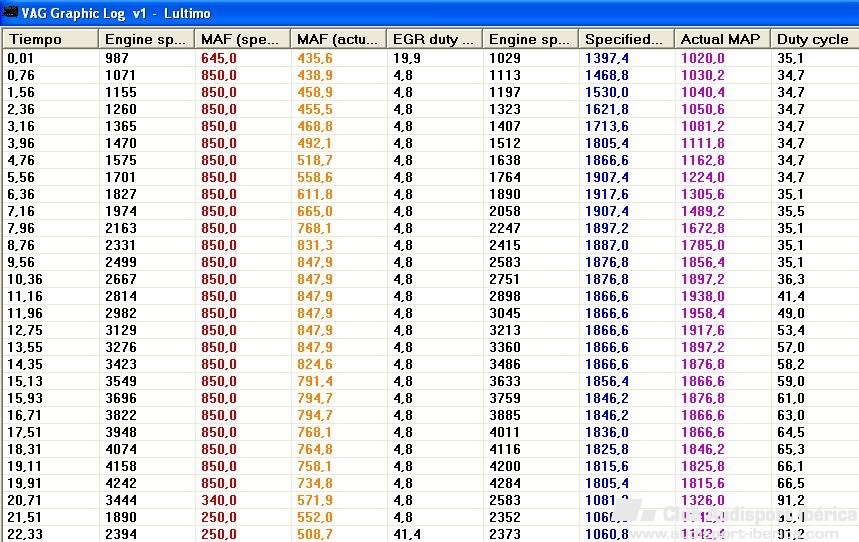Click MAF actual value 508,7

pos(315,534)
